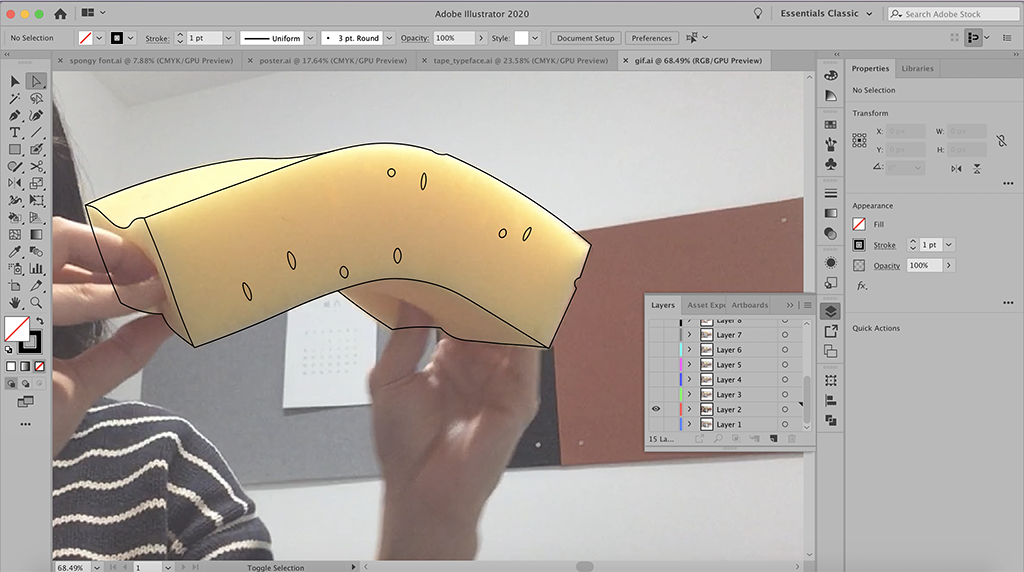Click the Create New Layer icon
1024x572 pixels.
[773, 439]
